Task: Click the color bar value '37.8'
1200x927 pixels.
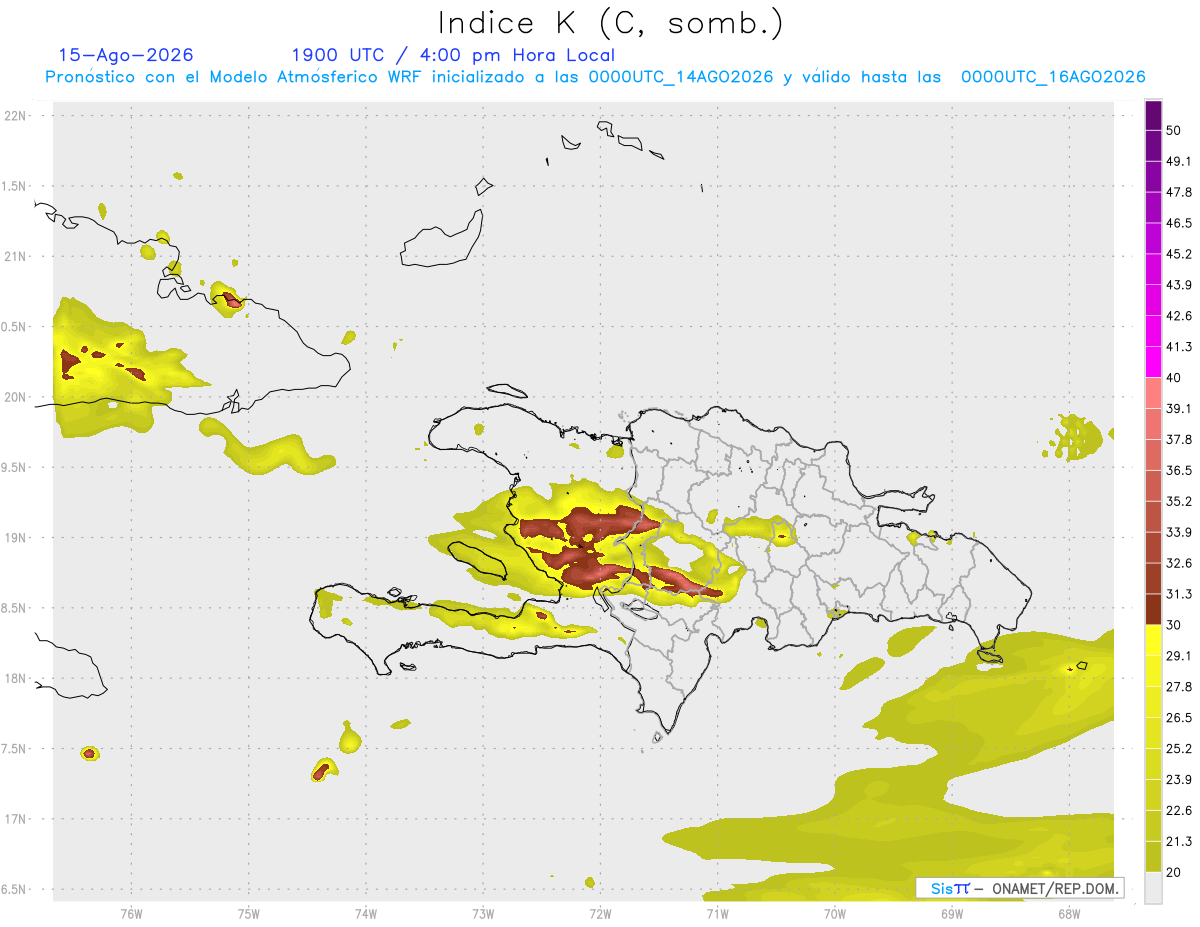Action: pos(1178,439)
